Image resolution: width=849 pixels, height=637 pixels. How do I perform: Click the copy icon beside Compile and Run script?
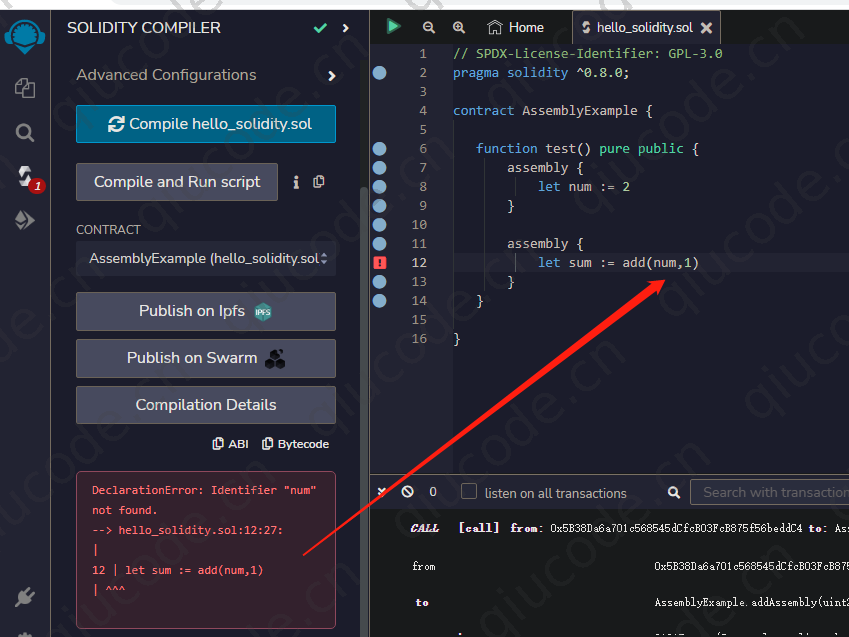click(x=319, y=181)
